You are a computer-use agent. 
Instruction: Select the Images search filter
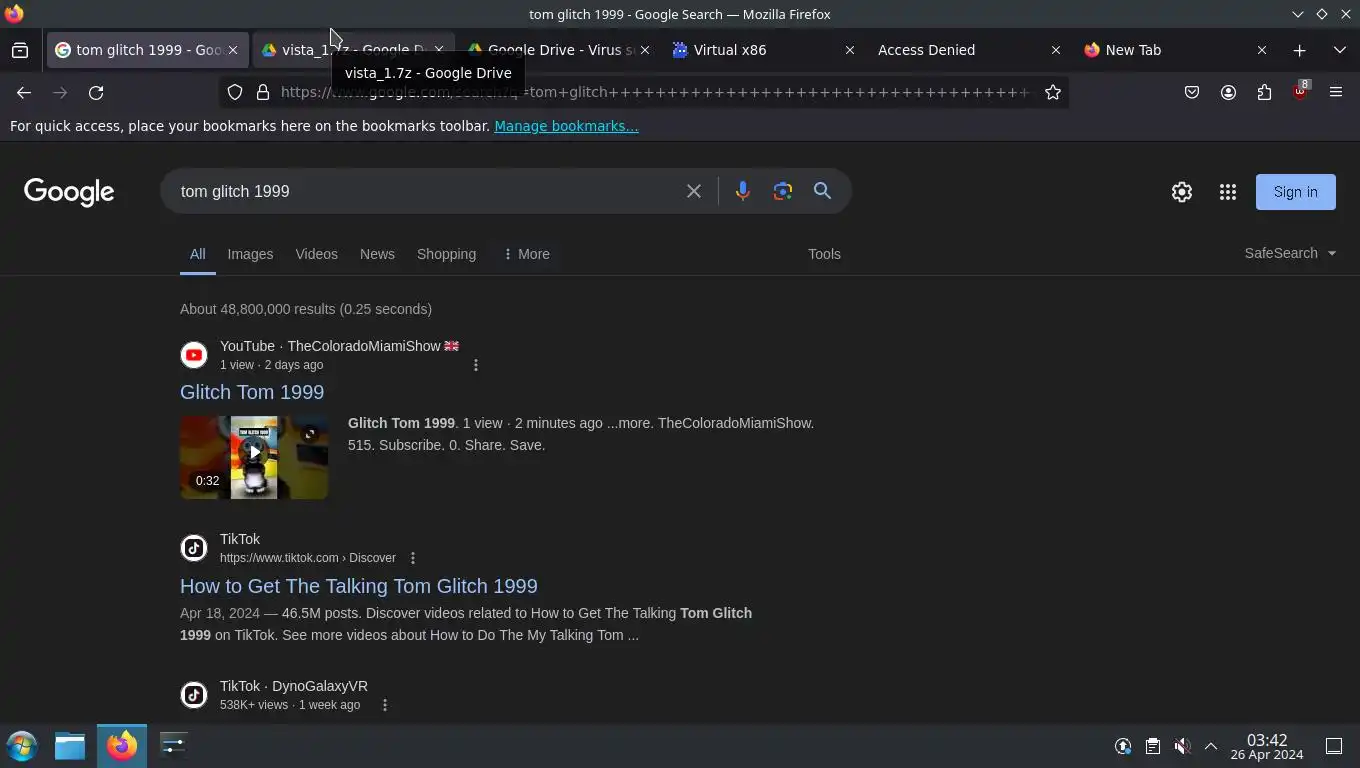250,254
